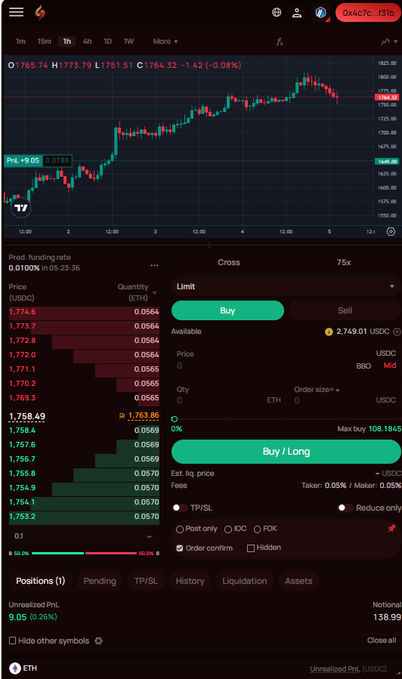Focus the Qty ETH input

229,395
